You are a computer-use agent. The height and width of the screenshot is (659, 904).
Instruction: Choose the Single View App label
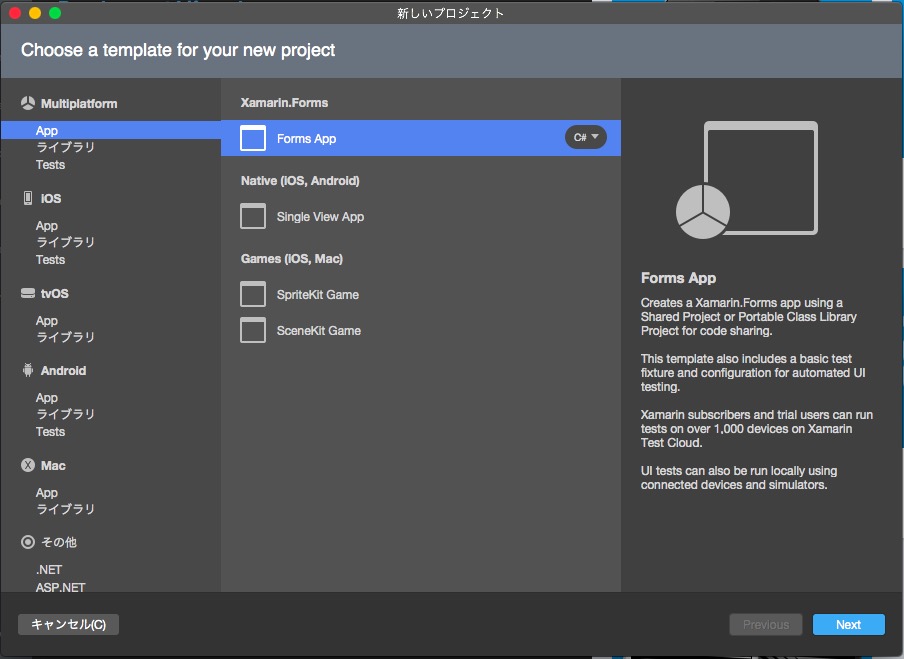(320, 217)
